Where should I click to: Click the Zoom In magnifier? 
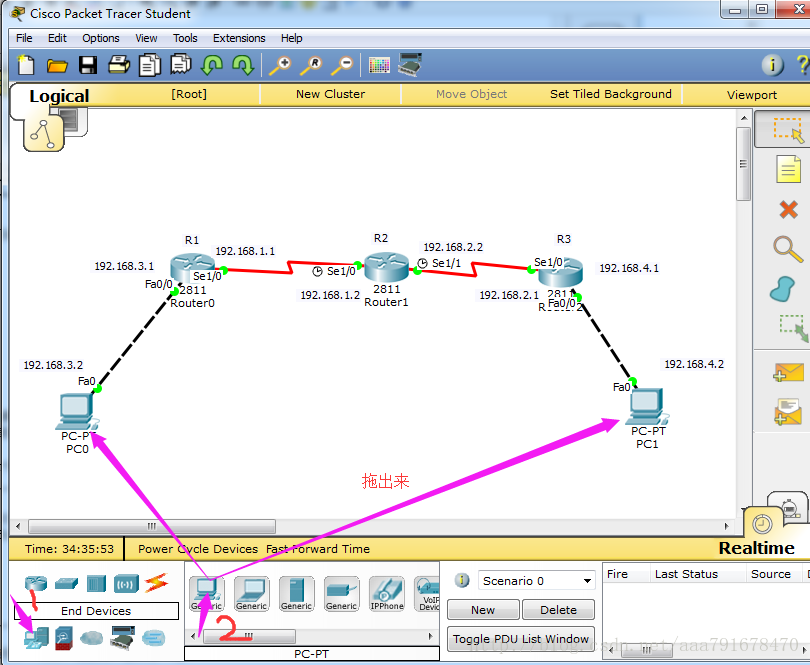[280, 66]
